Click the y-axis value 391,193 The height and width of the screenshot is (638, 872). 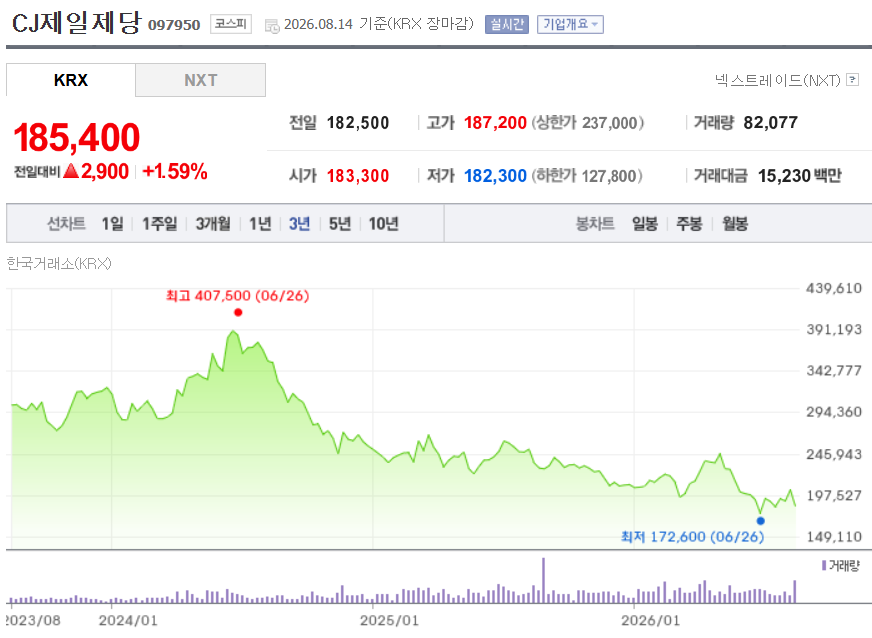[834, 329]
